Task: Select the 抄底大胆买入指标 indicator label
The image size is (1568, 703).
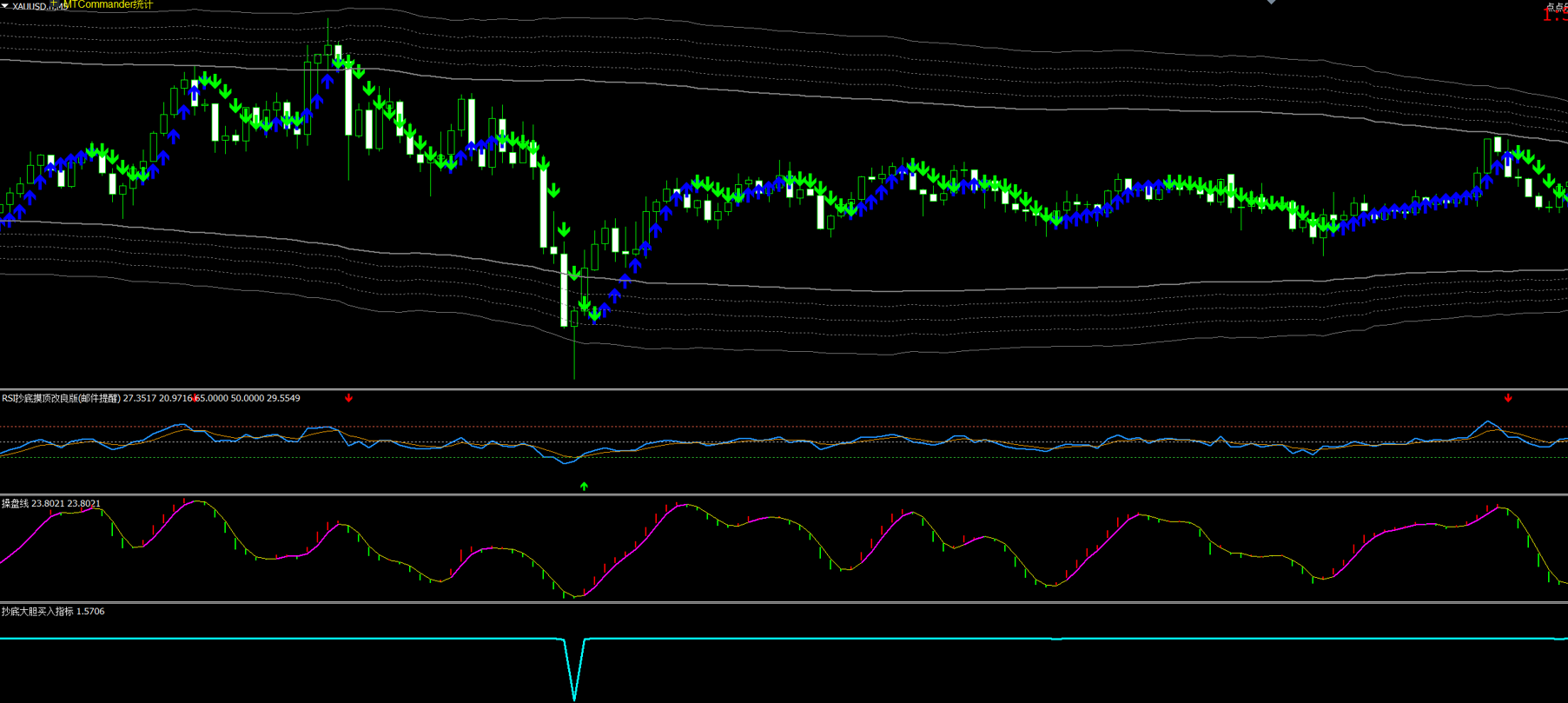Action: [37, 611]
